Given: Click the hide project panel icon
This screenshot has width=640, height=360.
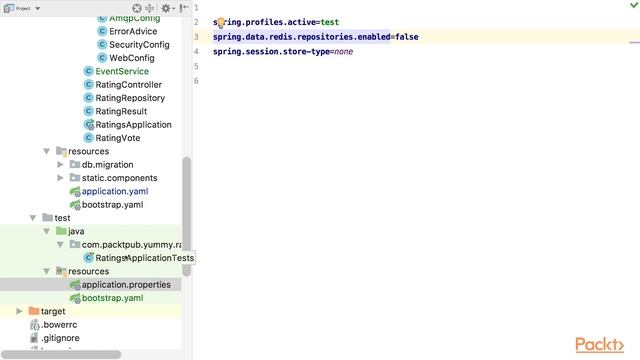Looking at the screenshot, I should [x=184, y=8].
